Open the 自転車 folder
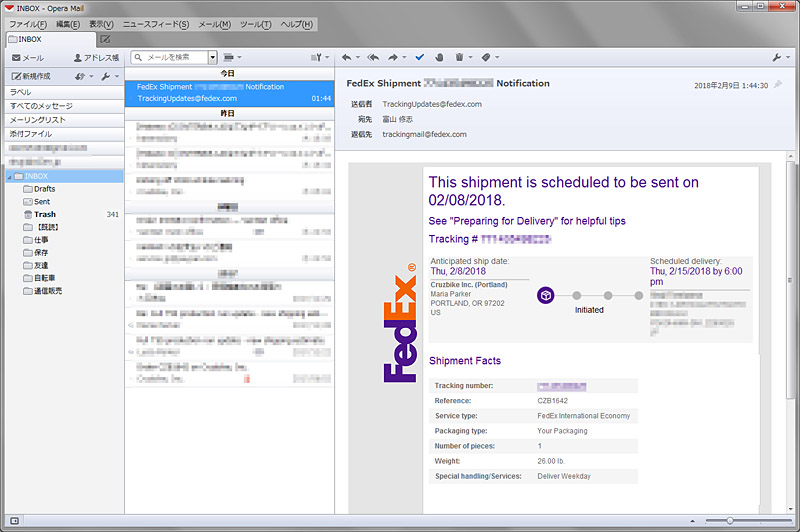Image resolution: width=800 pixels, height=532 pixels. click(x=39, y=278)
